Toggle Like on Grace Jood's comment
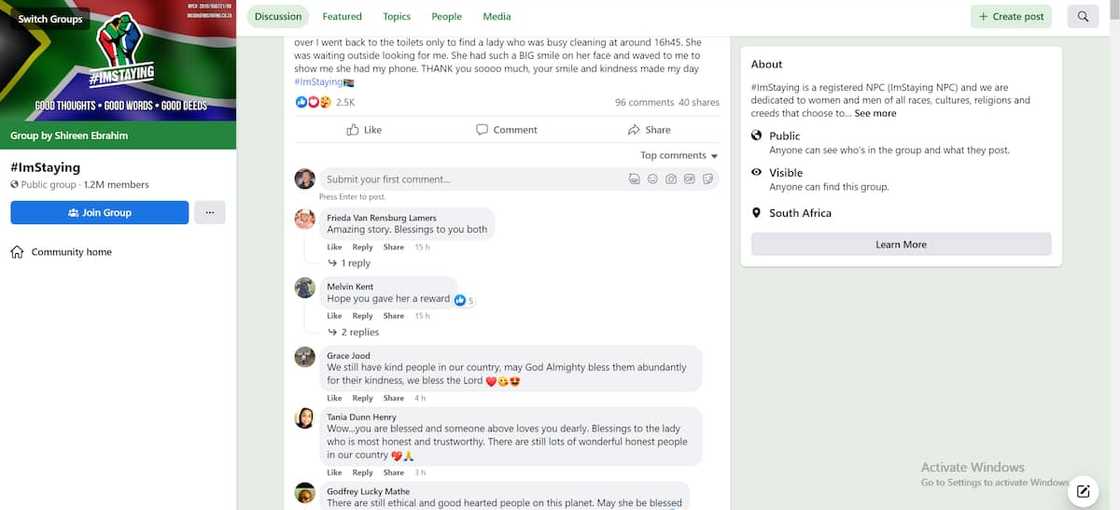The width and height of the screenshot is (1120, 510). [x=334, y=398]
